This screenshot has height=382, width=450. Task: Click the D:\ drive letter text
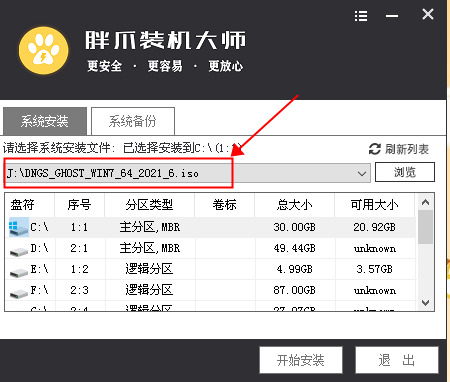(x=39, y=248)
